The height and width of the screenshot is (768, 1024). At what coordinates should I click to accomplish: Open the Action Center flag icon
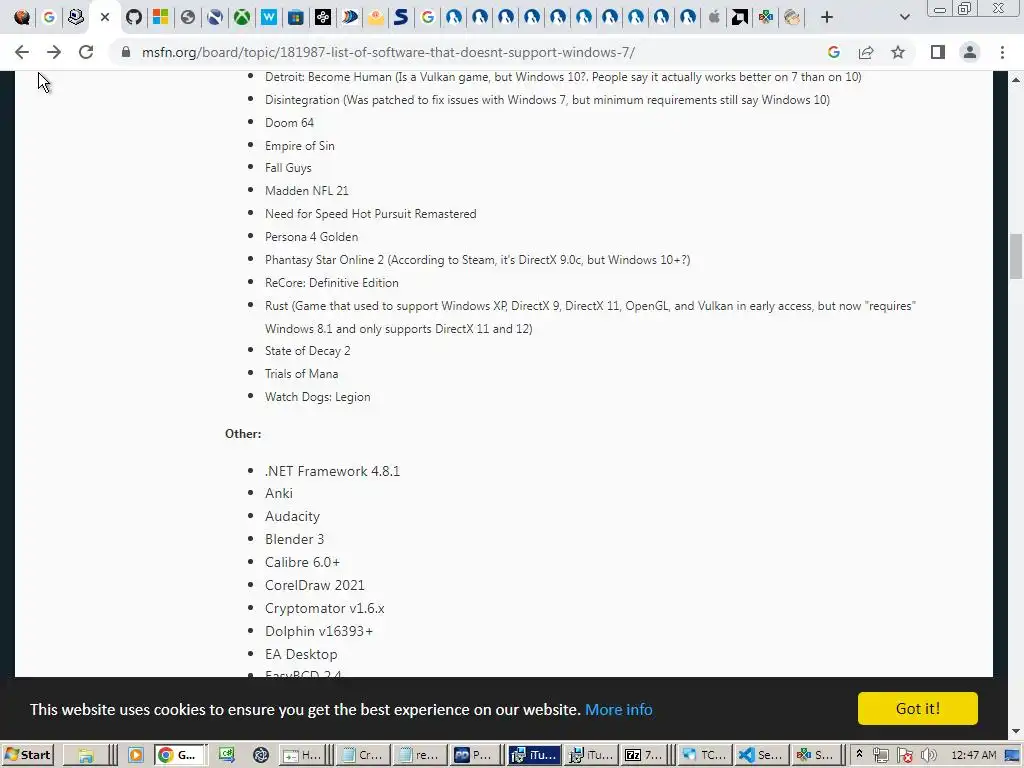click(x=904, y=756)
